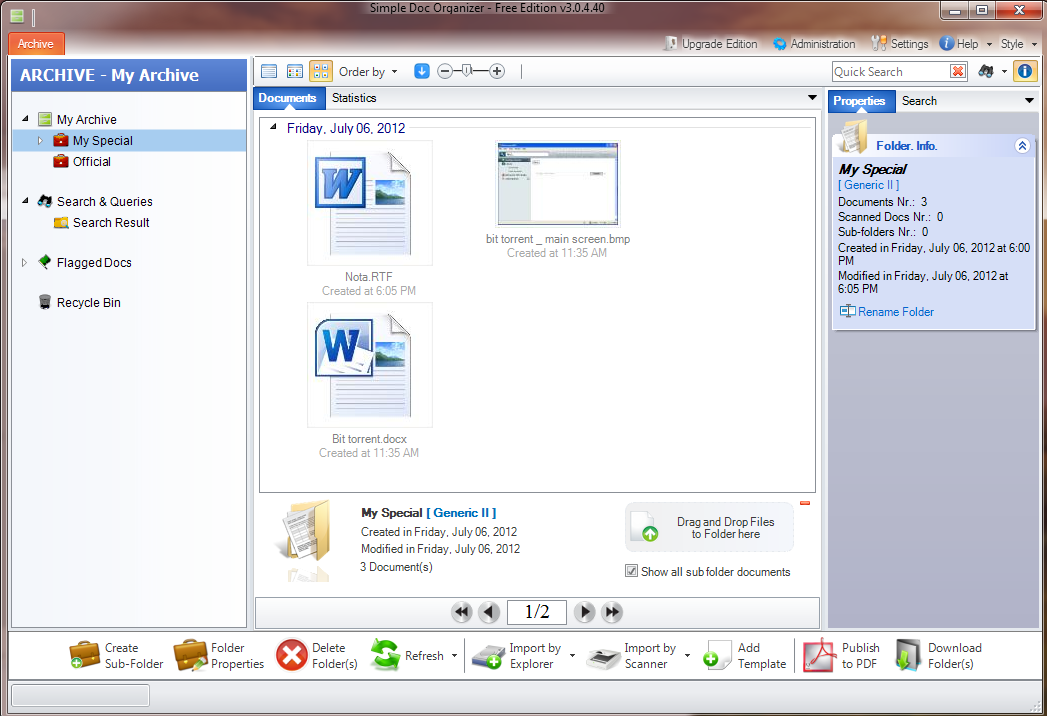Click the Add Template icon
The width and height of the screenshot is (1047, 716).
[717, 655]
